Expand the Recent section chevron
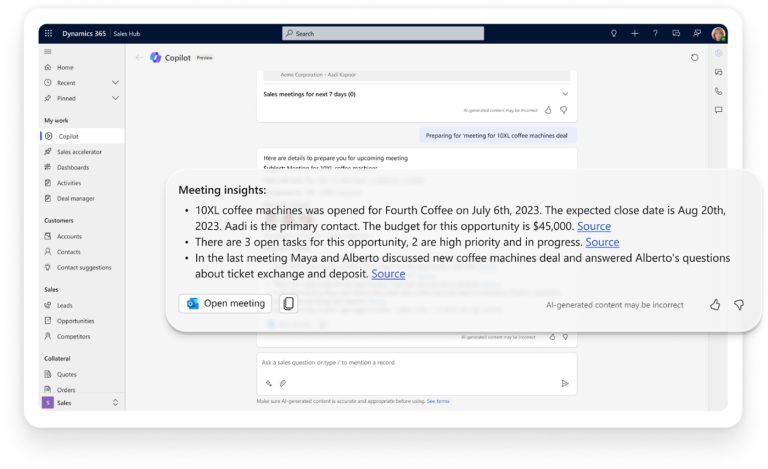The width and height of the screenshot is (768, 469). click(115, 83)
